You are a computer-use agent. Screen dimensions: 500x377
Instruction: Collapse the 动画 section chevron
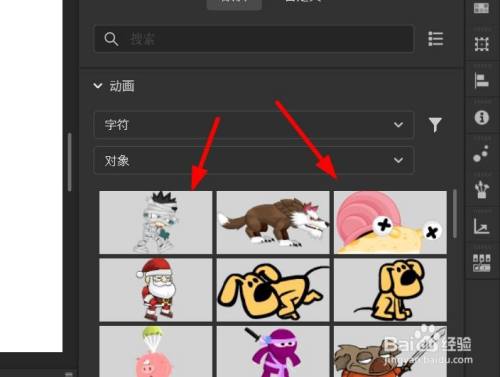98,86
